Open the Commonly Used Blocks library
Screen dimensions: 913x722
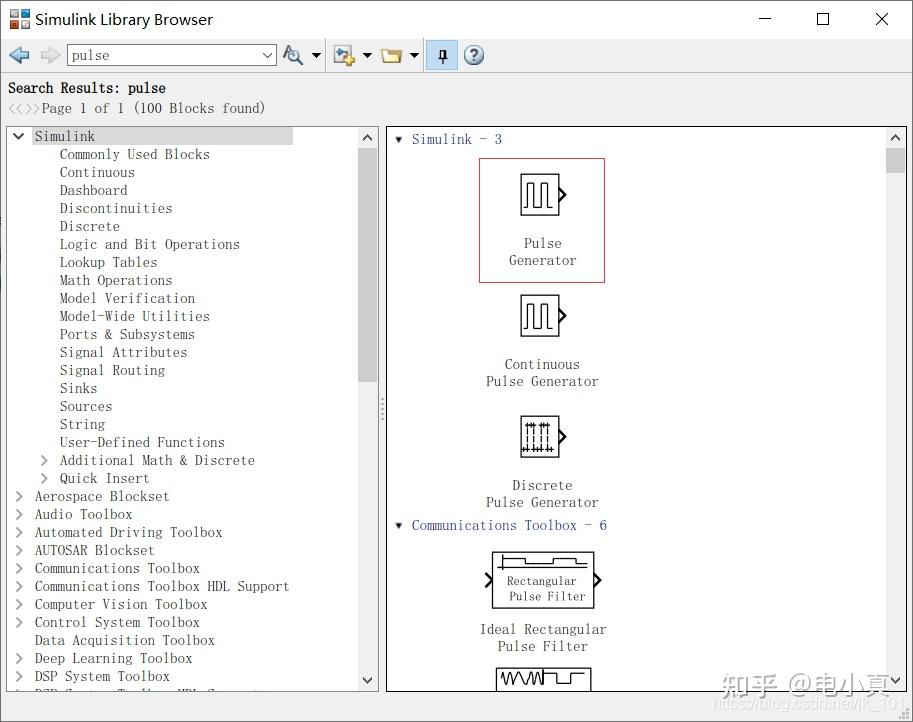[134, 154]
